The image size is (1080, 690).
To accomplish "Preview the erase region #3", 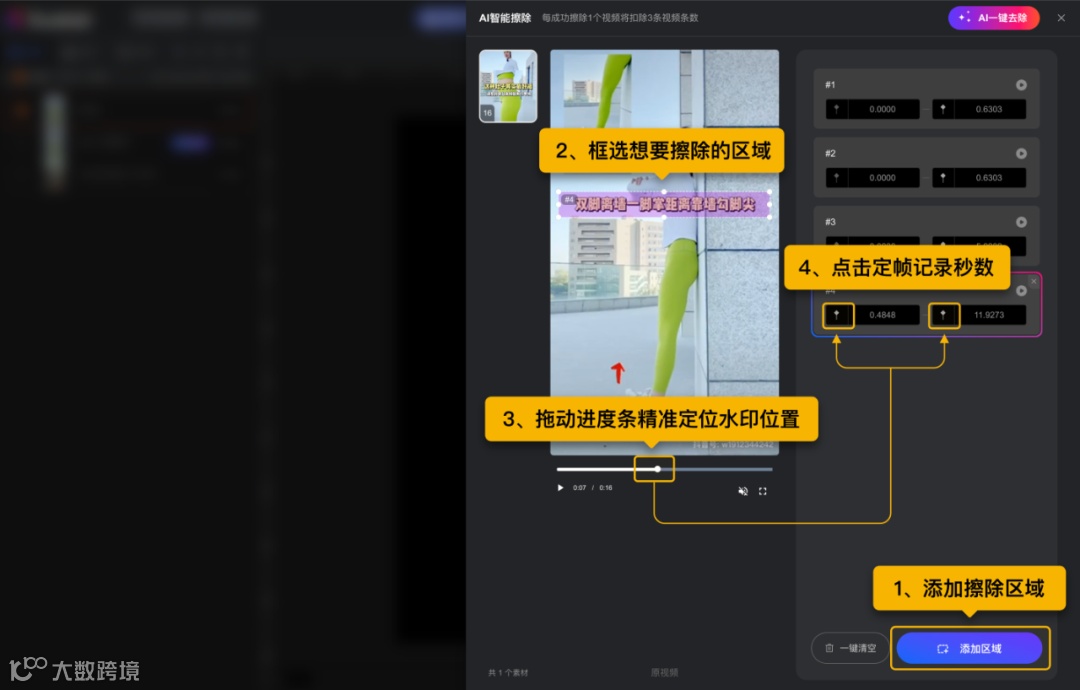I will (x=1021, y=222).
